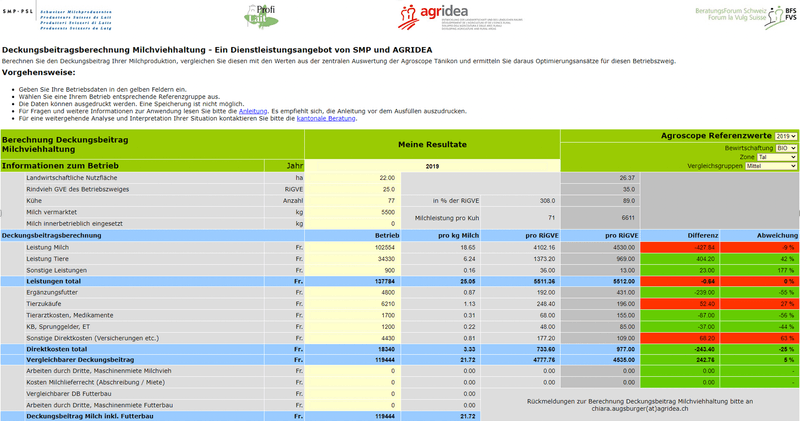Click the Deckungsbeitragsberechnung section header
The height and width of the screenshot is (421, 800).
[52, 236]
